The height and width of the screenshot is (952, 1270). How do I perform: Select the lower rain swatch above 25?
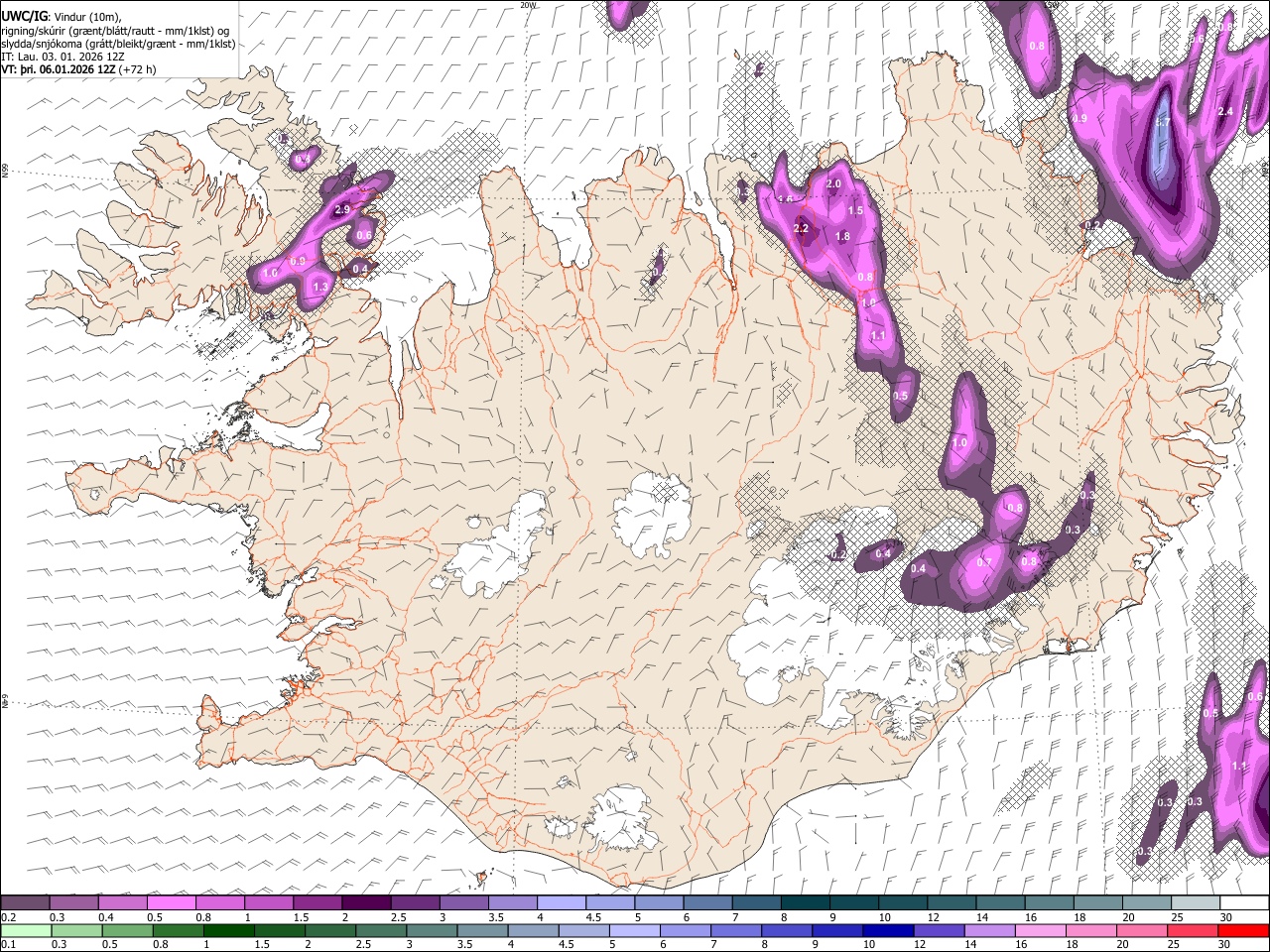click(1193, 930)
